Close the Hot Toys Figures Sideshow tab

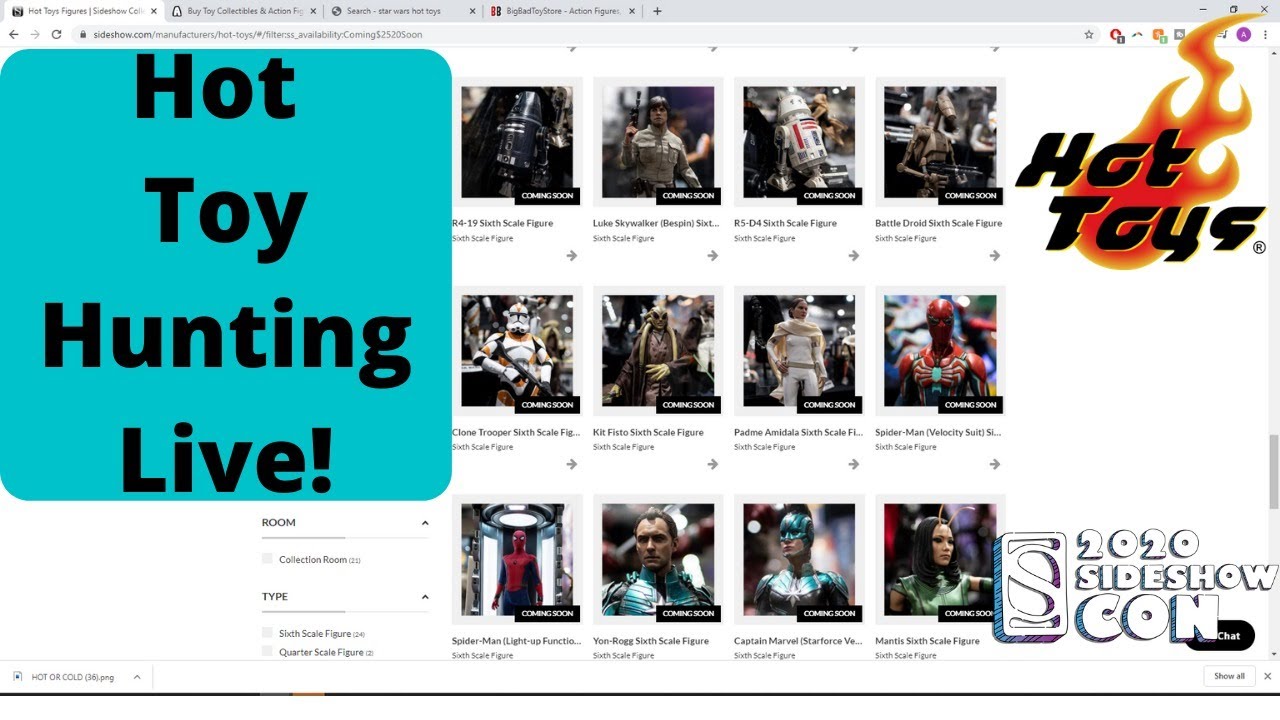[153, 11]
